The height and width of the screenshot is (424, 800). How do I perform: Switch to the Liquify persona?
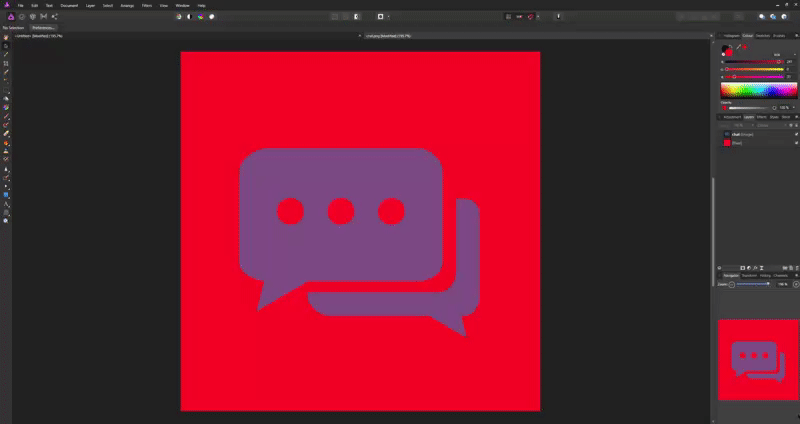pyautogui.click(x=22, y=17)
